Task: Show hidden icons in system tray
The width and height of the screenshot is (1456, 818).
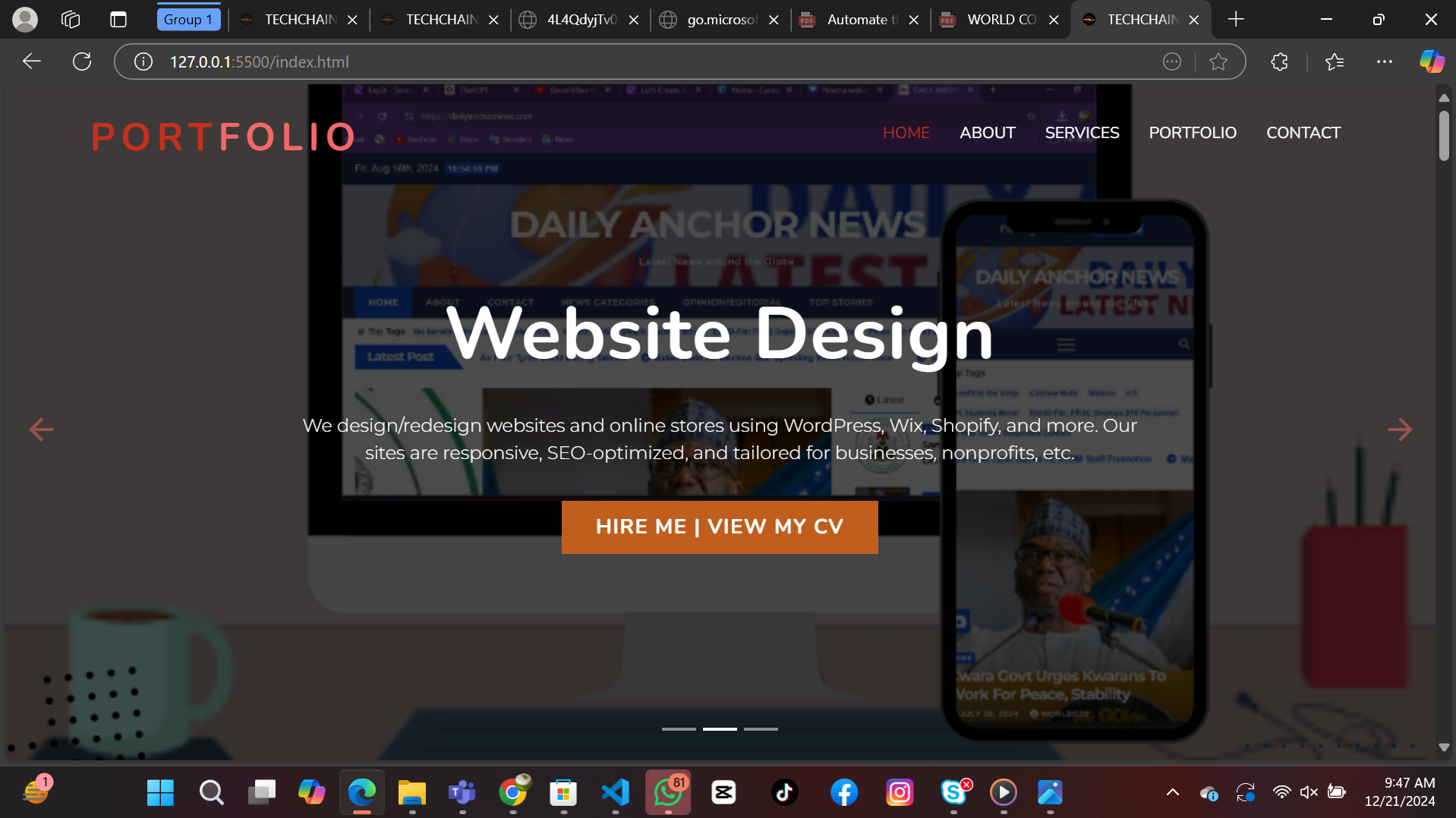Action: tap(1173, 792)
